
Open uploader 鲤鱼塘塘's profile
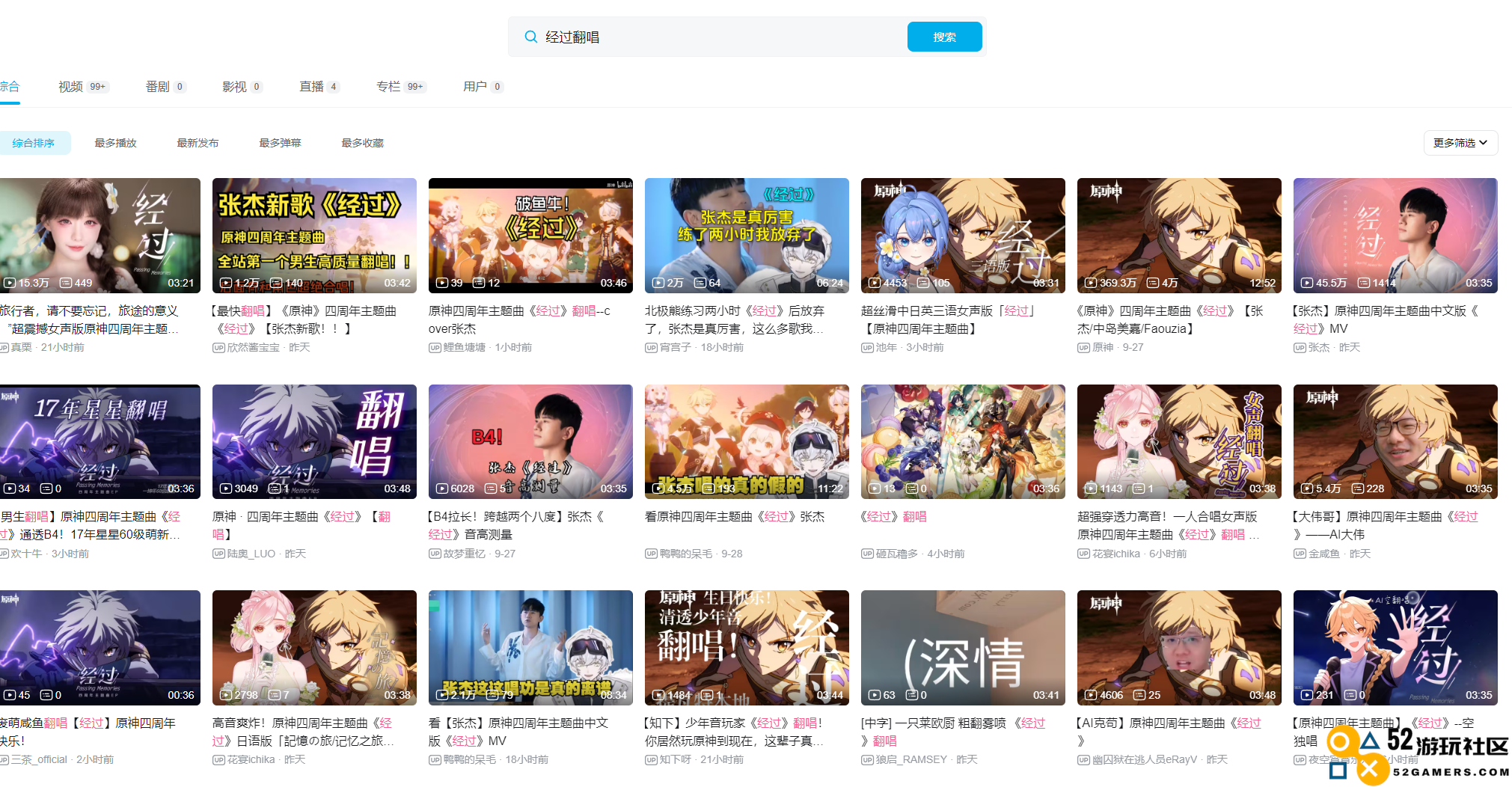(465, 348)
